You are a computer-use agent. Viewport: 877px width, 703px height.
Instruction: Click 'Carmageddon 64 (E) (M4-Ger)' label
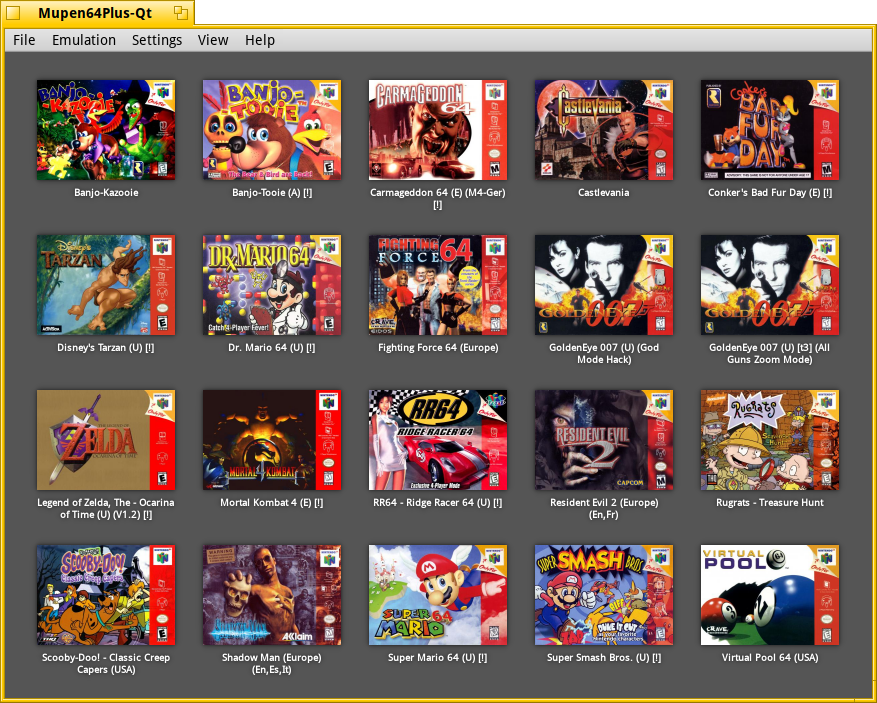tap(438, 199)
